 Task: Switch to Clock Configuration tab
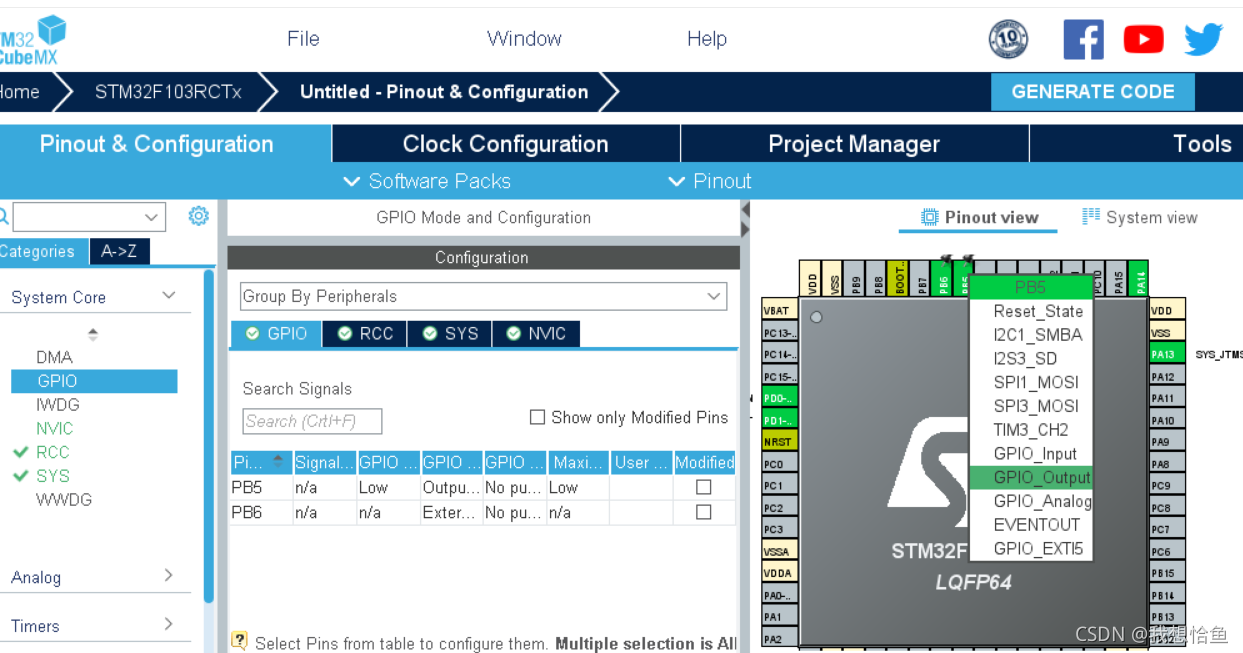point(506,144)
